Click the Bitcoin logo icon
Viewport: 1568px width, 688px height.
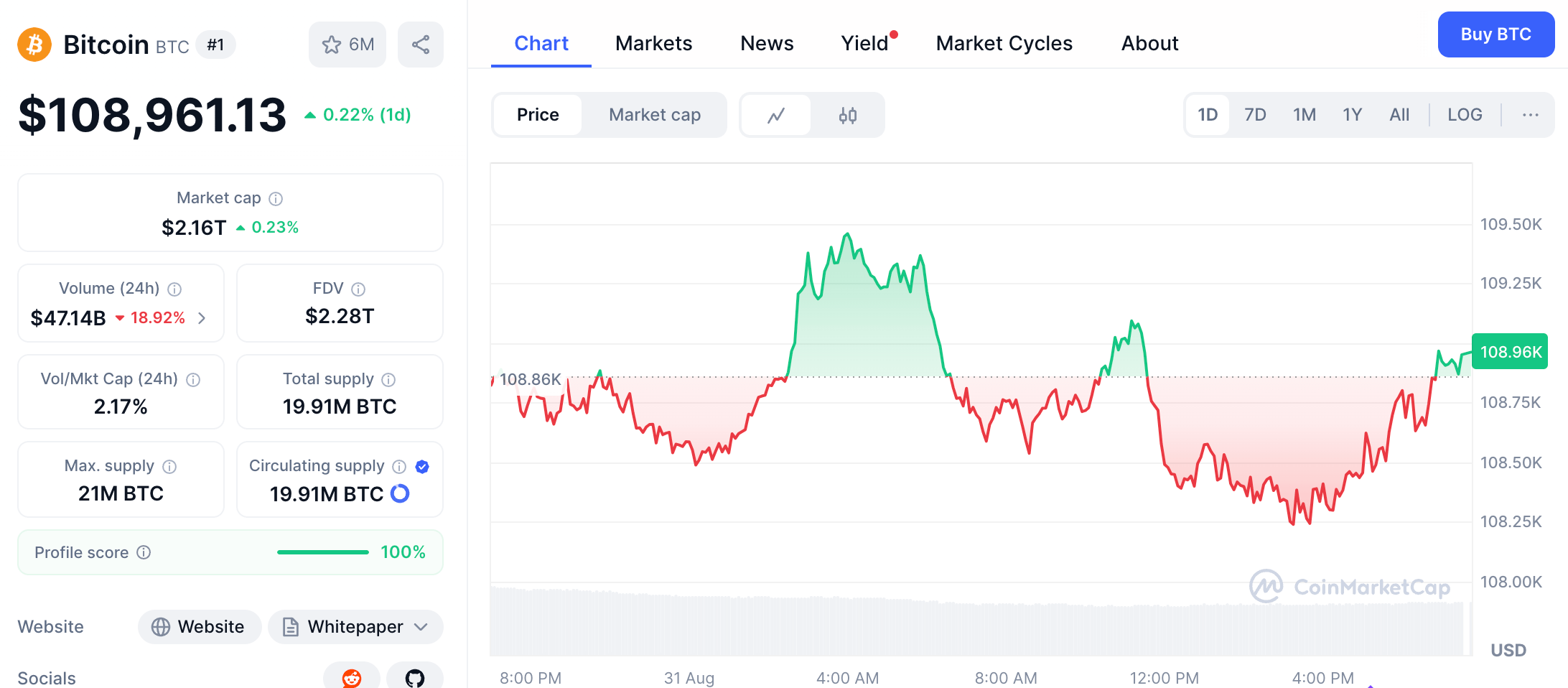click(34, 45)
